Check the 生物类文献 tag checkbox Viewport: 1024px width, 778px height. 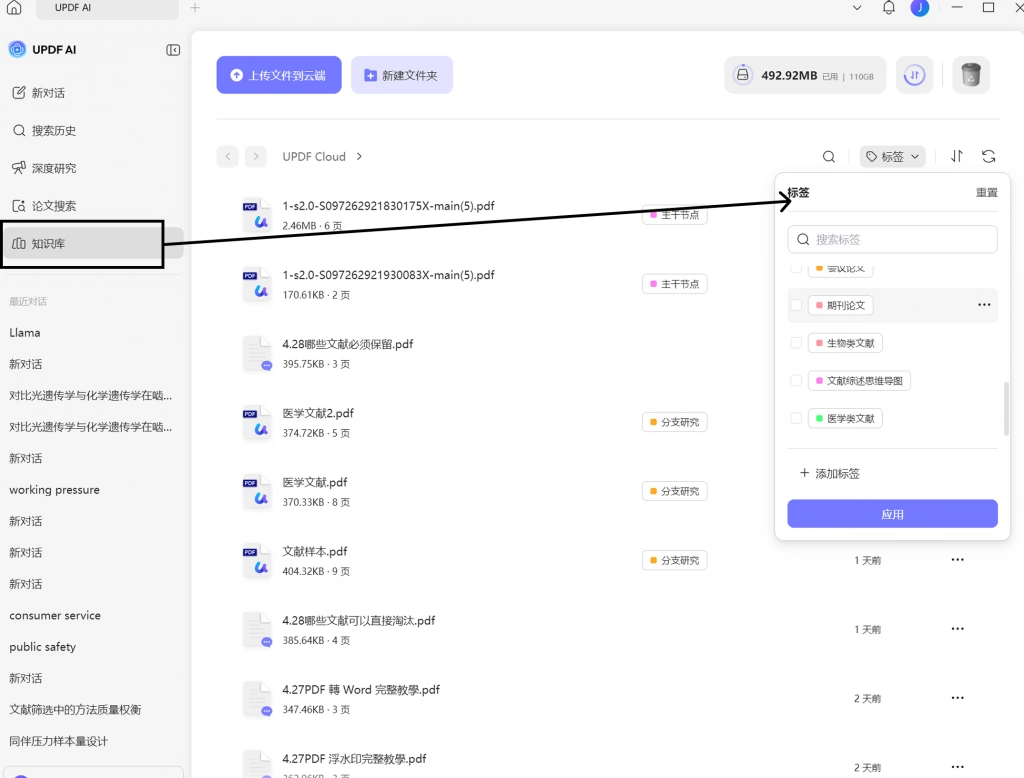coord(796,343)
